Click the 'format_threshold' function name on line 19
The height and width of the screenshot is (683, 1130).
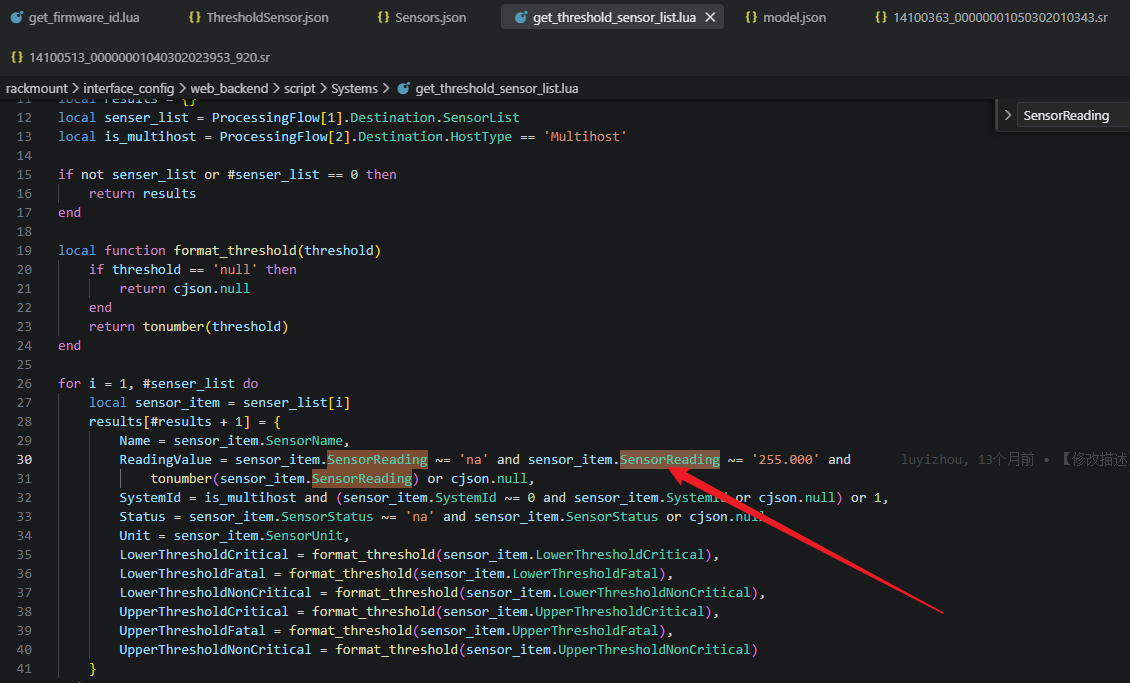tap(235, 251)
